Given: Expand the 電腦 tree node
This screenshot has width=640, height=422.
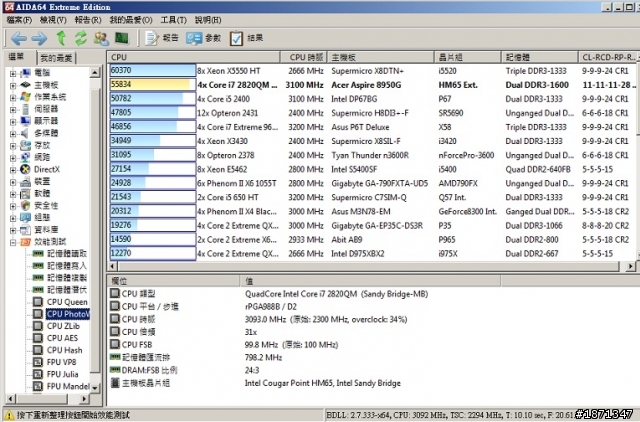Looking at the screenshot, I should coord(13,73).
